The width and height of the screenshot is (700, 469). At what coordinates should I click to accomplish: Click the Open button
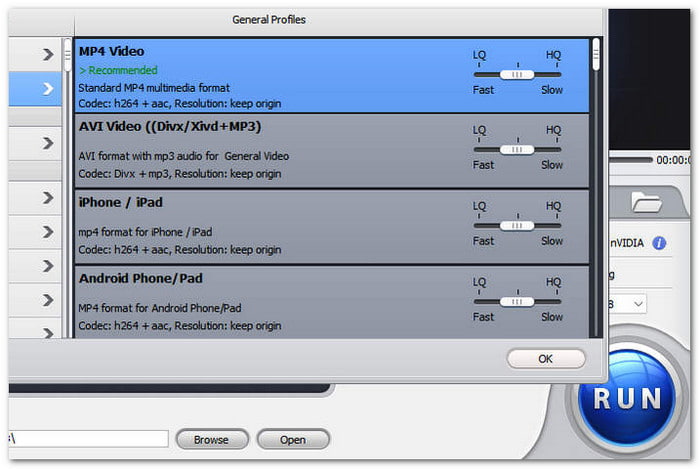point(293,439)
